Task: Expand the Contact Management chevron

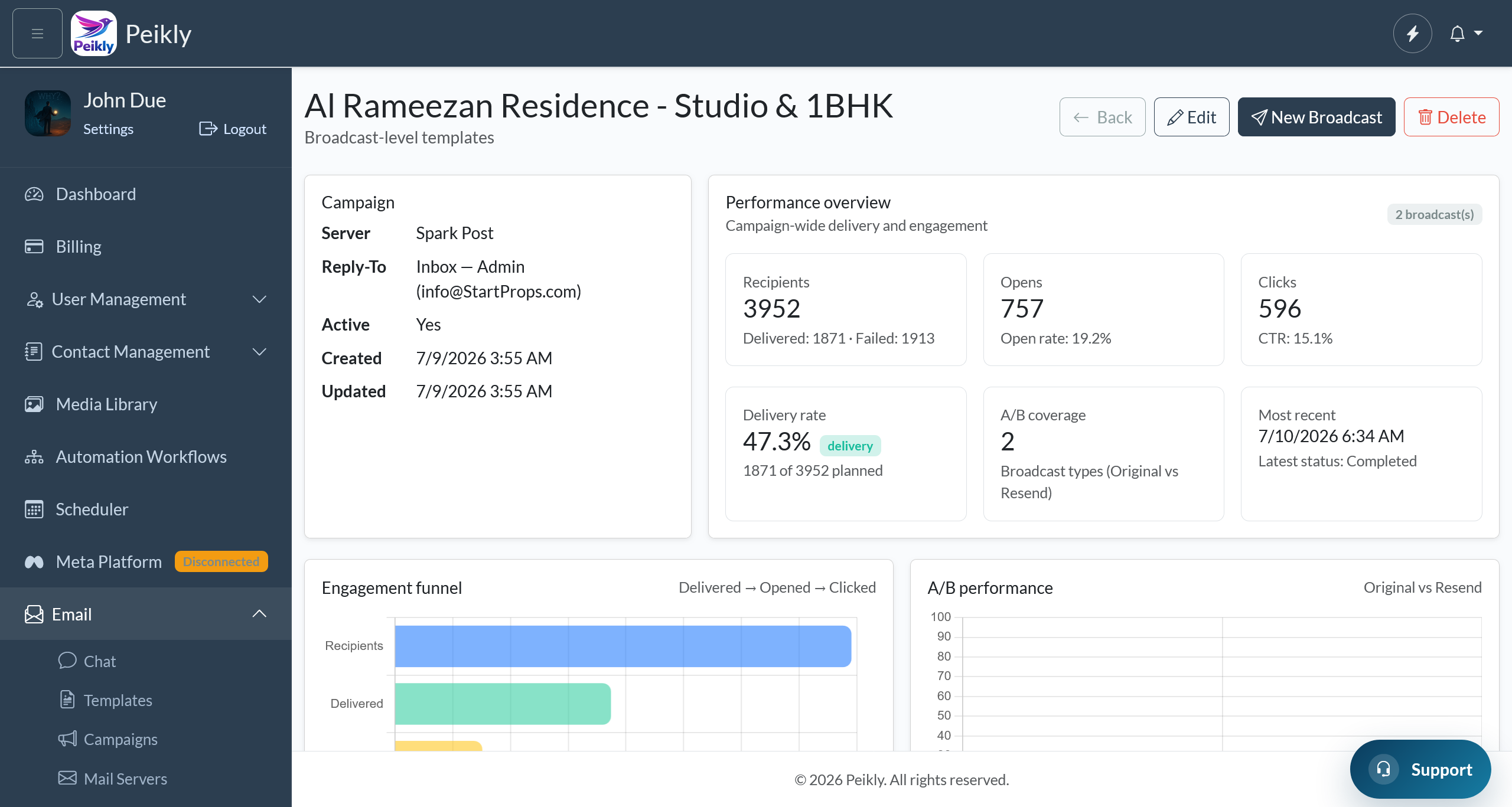Action: [x=259, y=352]
